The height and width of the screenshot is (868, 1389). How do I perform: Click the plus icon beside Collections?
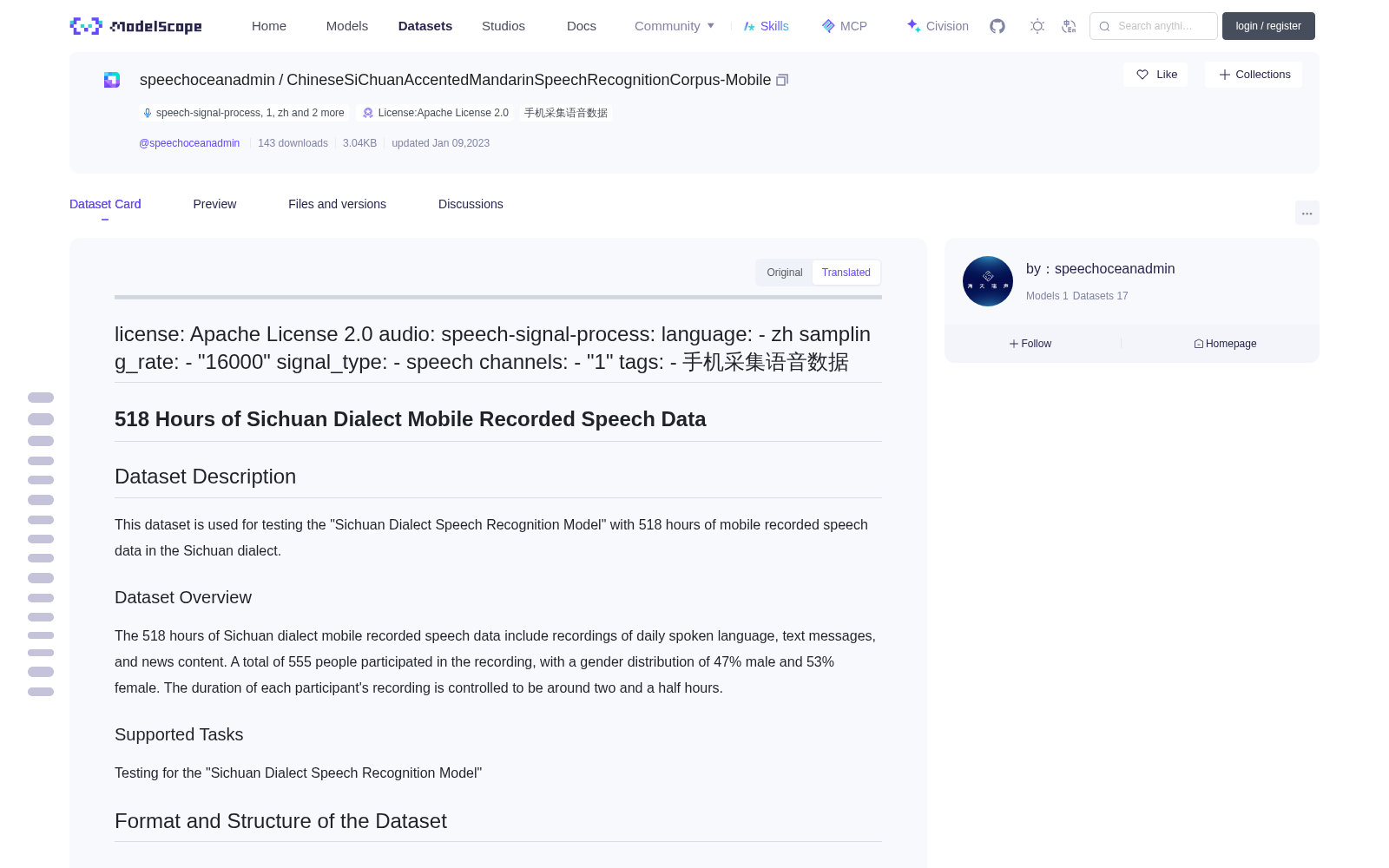[1225, 75]
